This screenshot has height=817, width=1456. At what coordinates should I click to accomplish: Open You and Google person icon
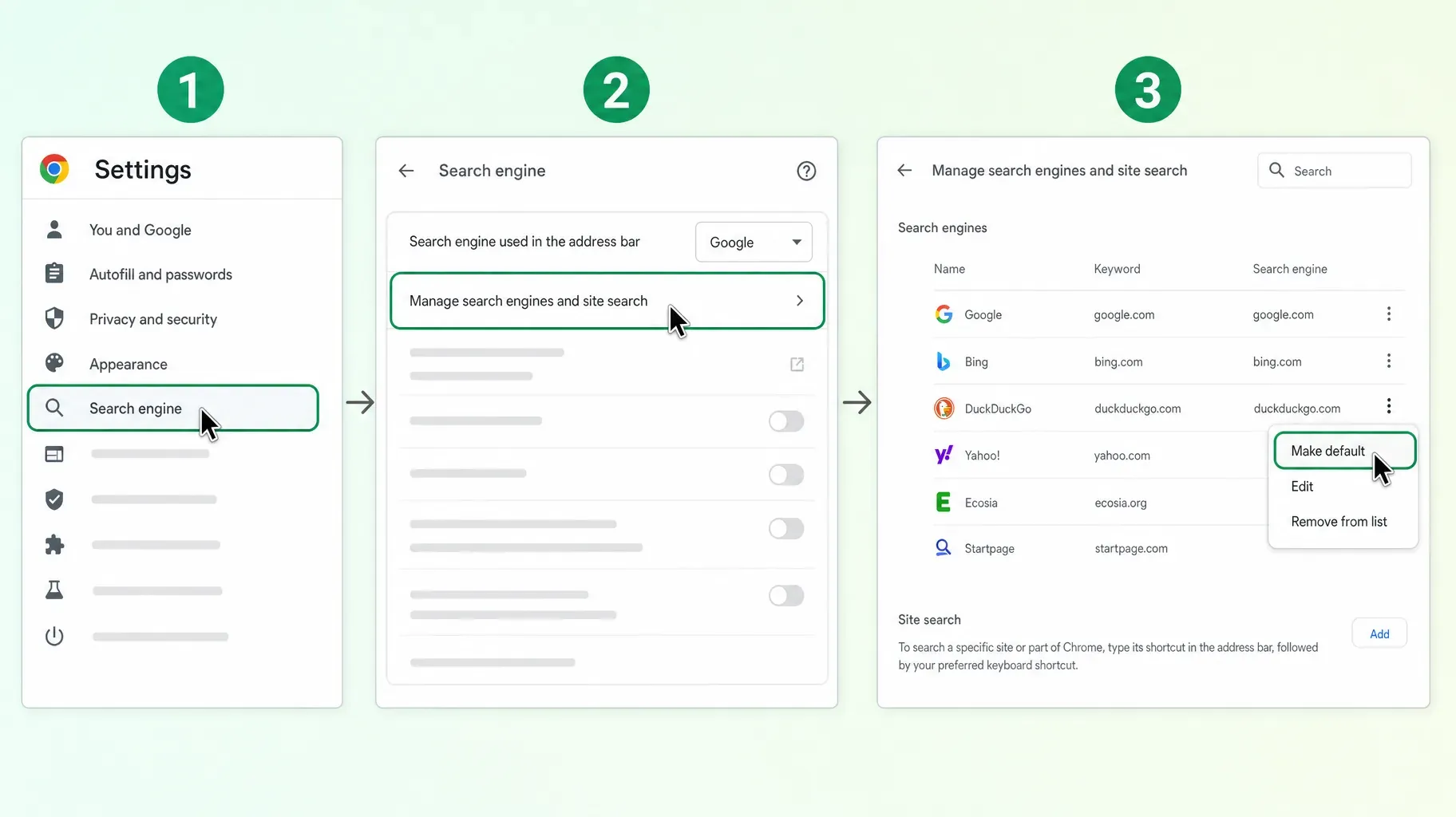54,230
